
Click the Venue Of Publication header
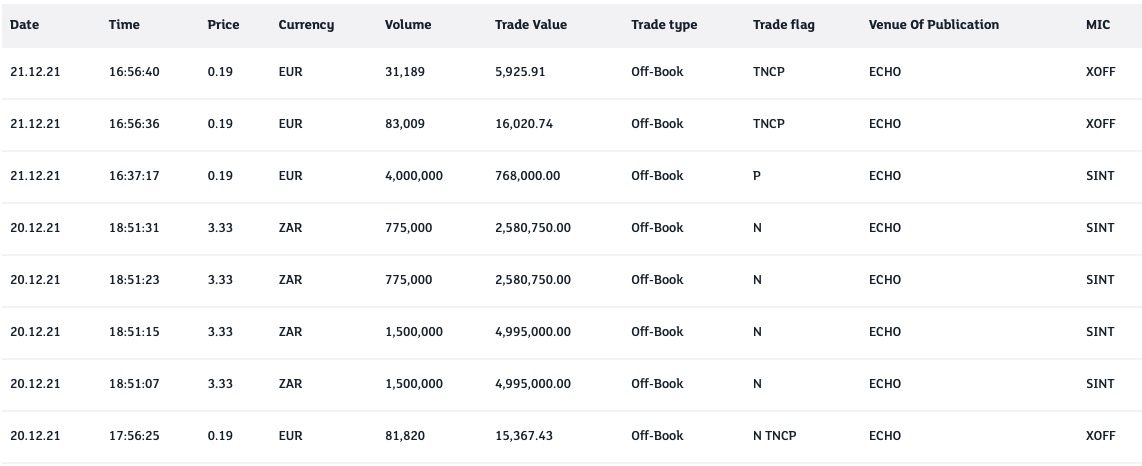tap(933, 25)
